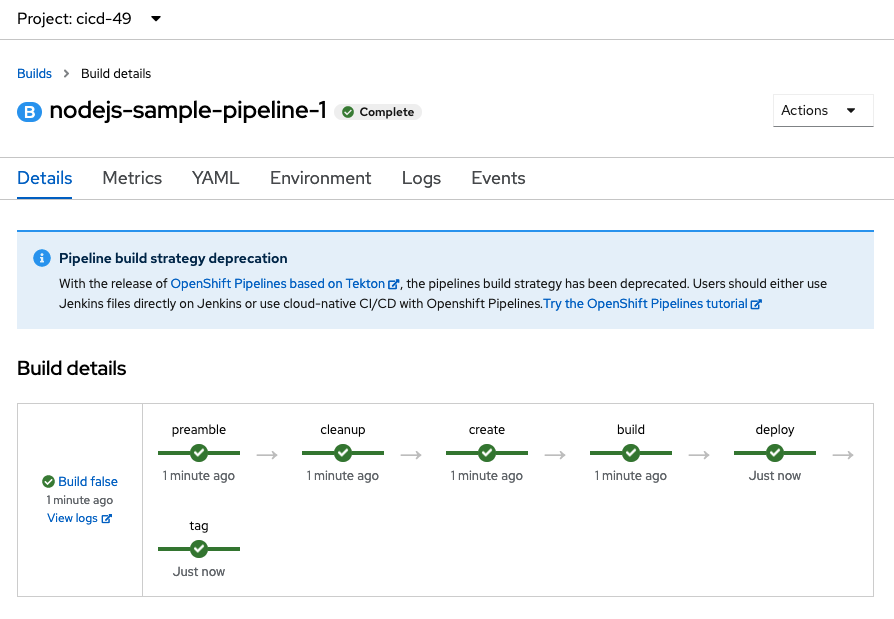Click 1 minute ago under build stage
Image resolution: width=894 pixels, height=619 pixels.
point(631,475)
